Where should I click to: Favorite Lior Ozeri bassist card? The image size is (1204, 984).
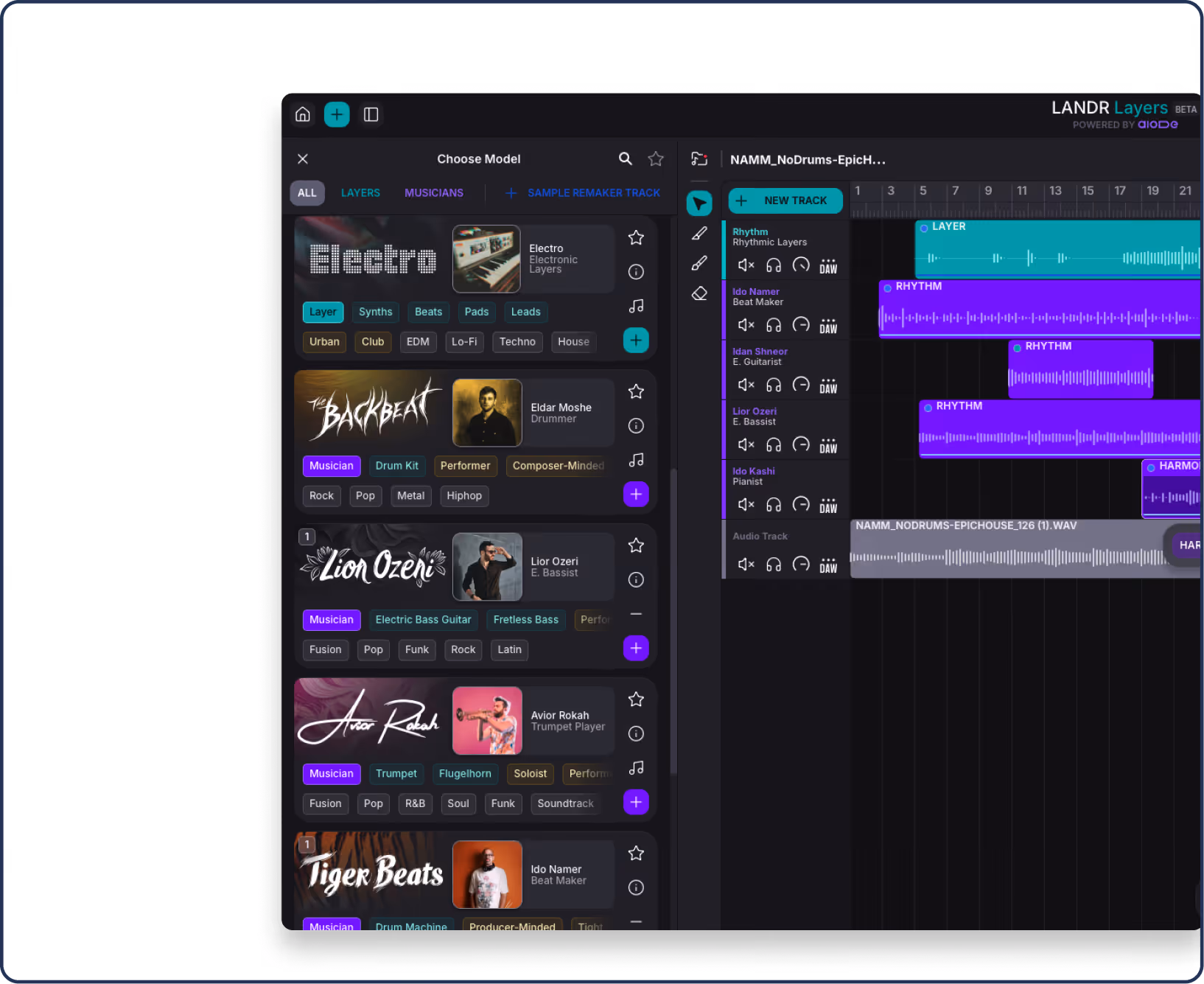(636, 545)
